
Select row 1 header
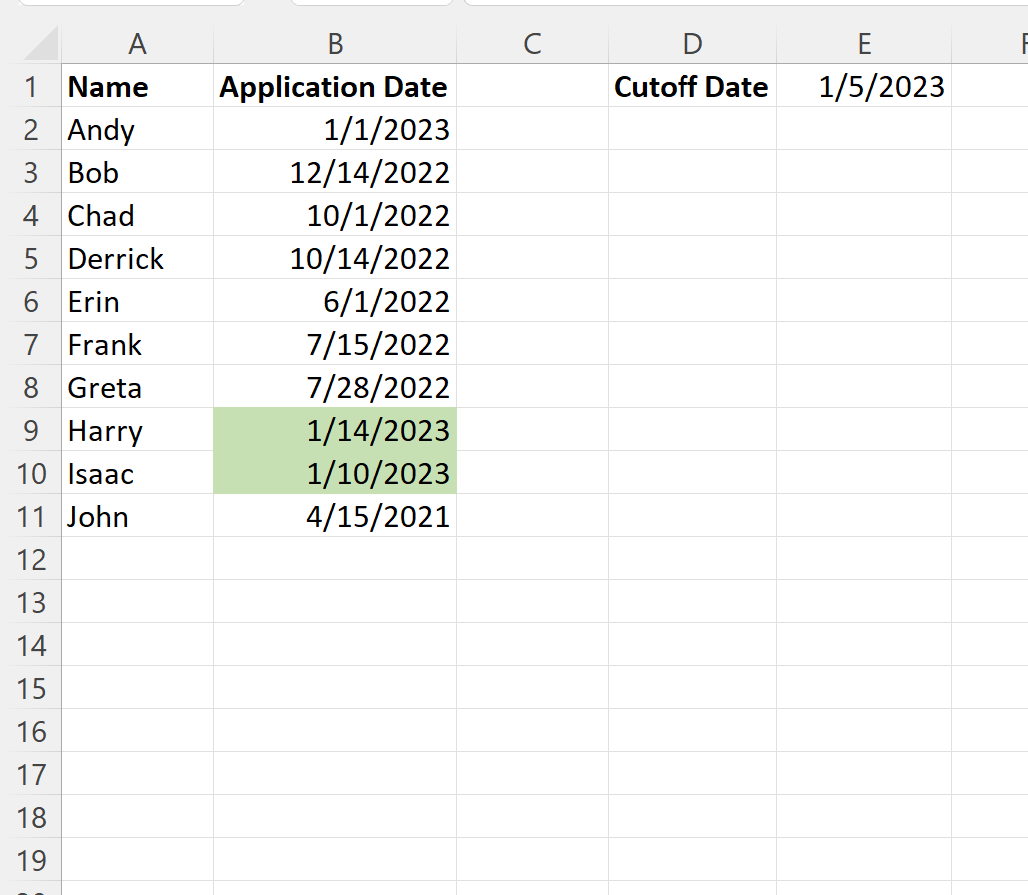(x=31, y=86)
